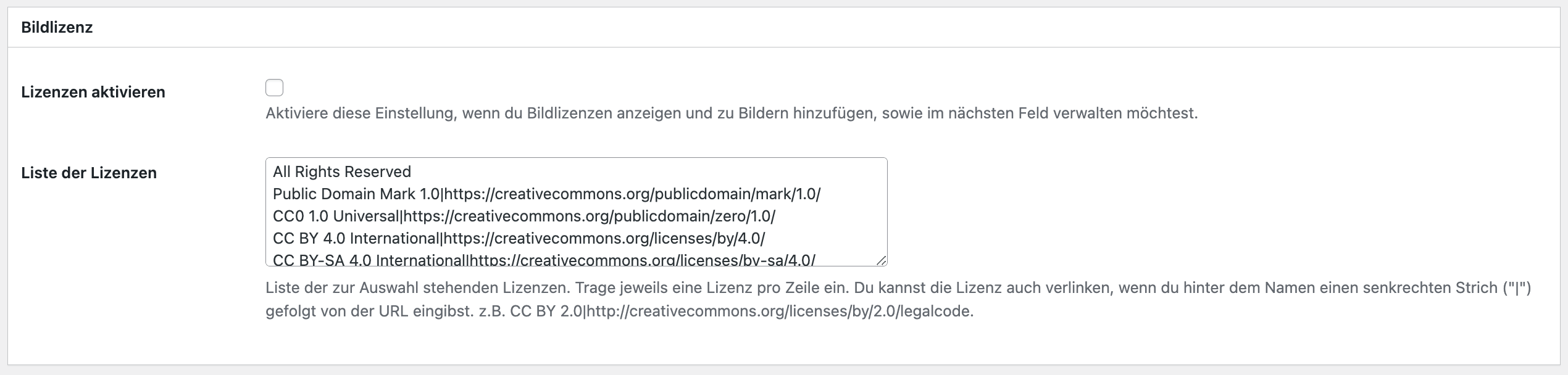Click the publicdomain/mark/1.0/ URL in textarea
Viewport: 1568px width, 375px height.
pyautogui.click(x=632, y=194)
